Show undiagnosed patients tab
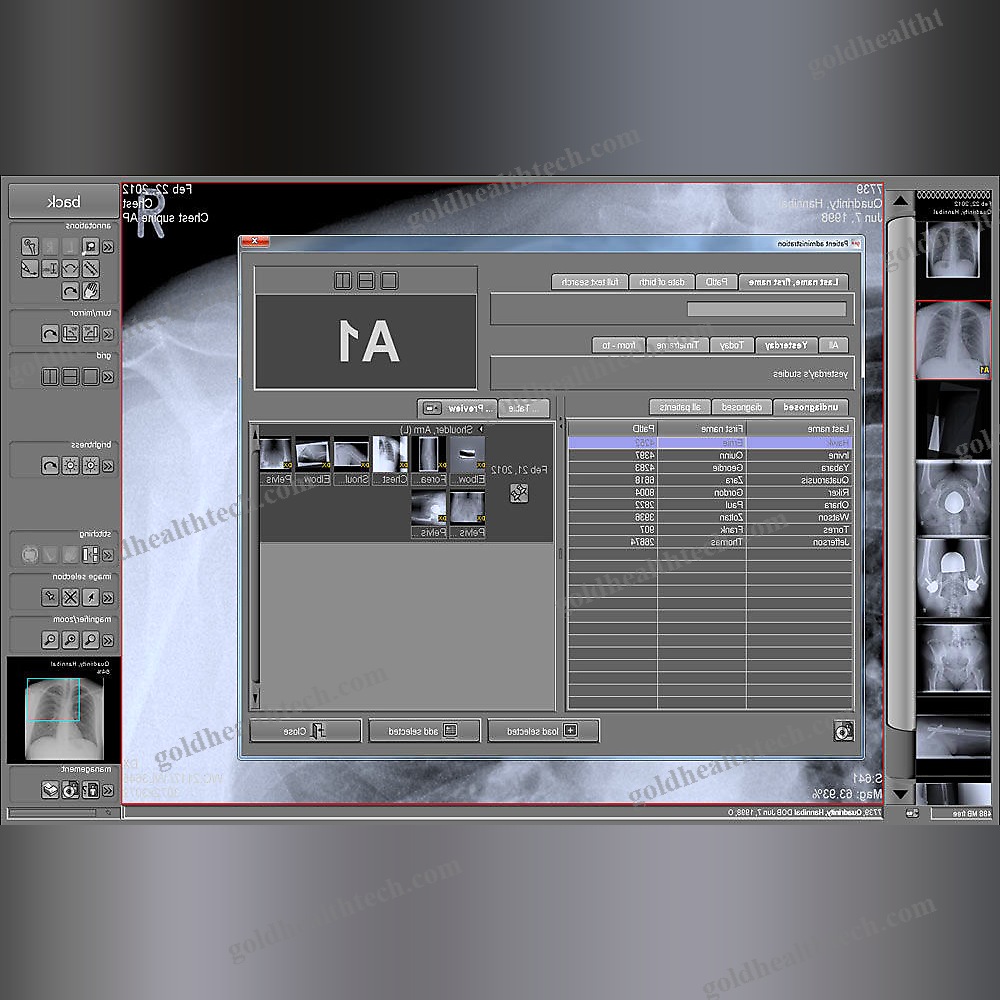1000x1000 pixels. (x=811, y=407)
